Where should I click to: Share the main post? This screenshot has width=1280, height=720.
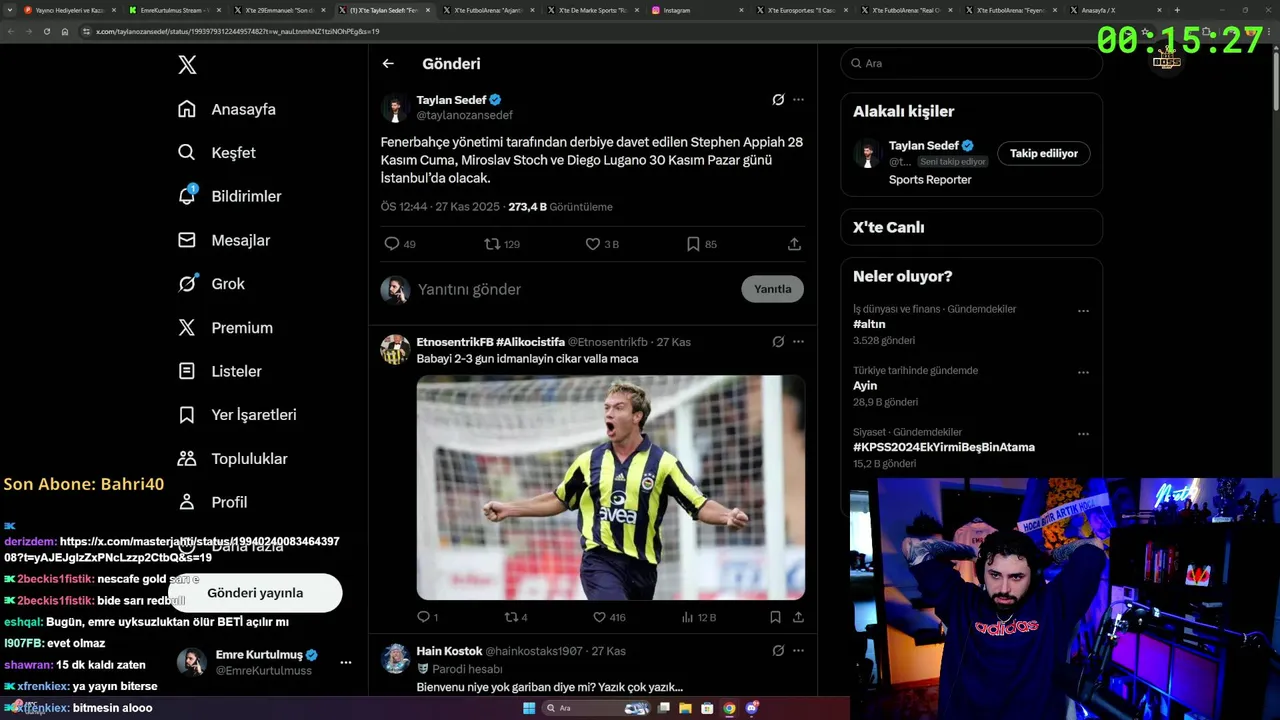click(794, 244)
